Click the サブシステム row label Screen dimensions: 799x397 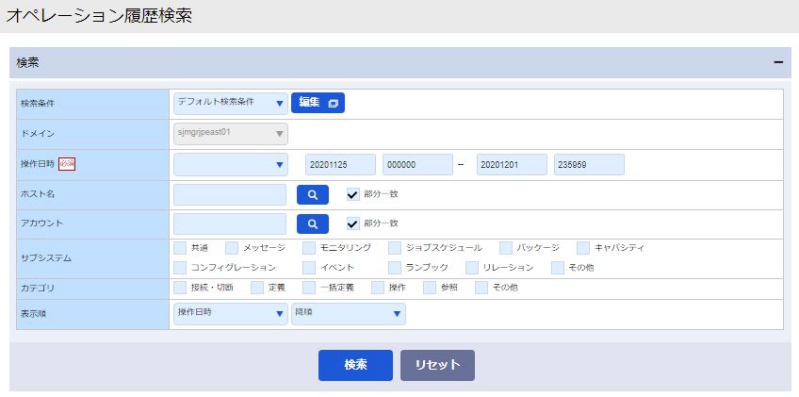tap(46, 258)
